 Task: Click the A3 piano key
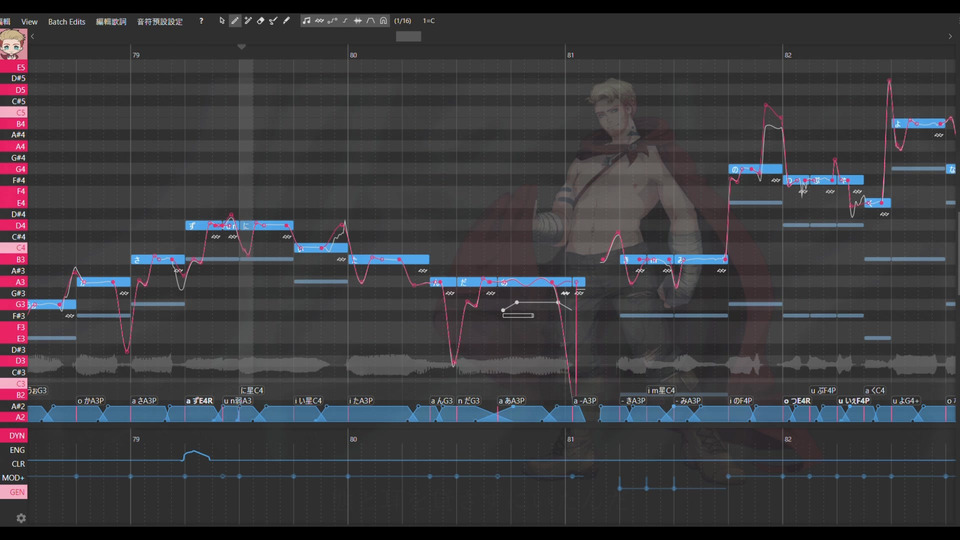[x=13, y=282]
